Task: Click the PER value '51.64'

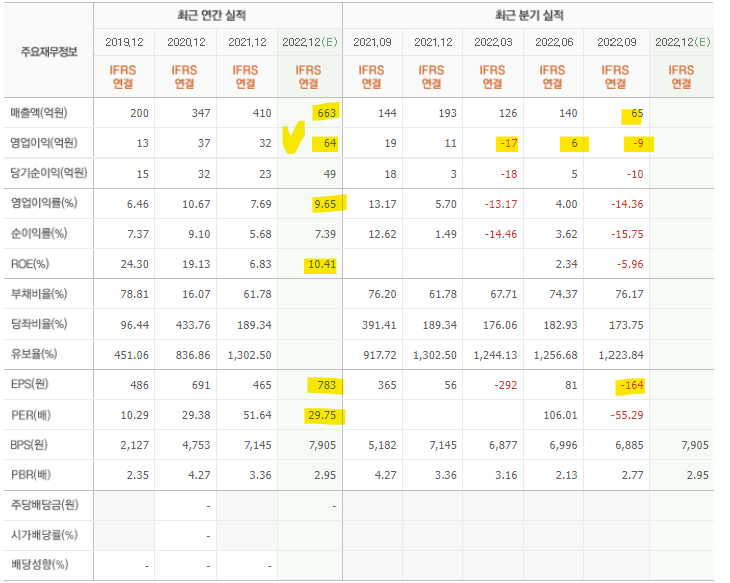Action: (x=257, y=415)
